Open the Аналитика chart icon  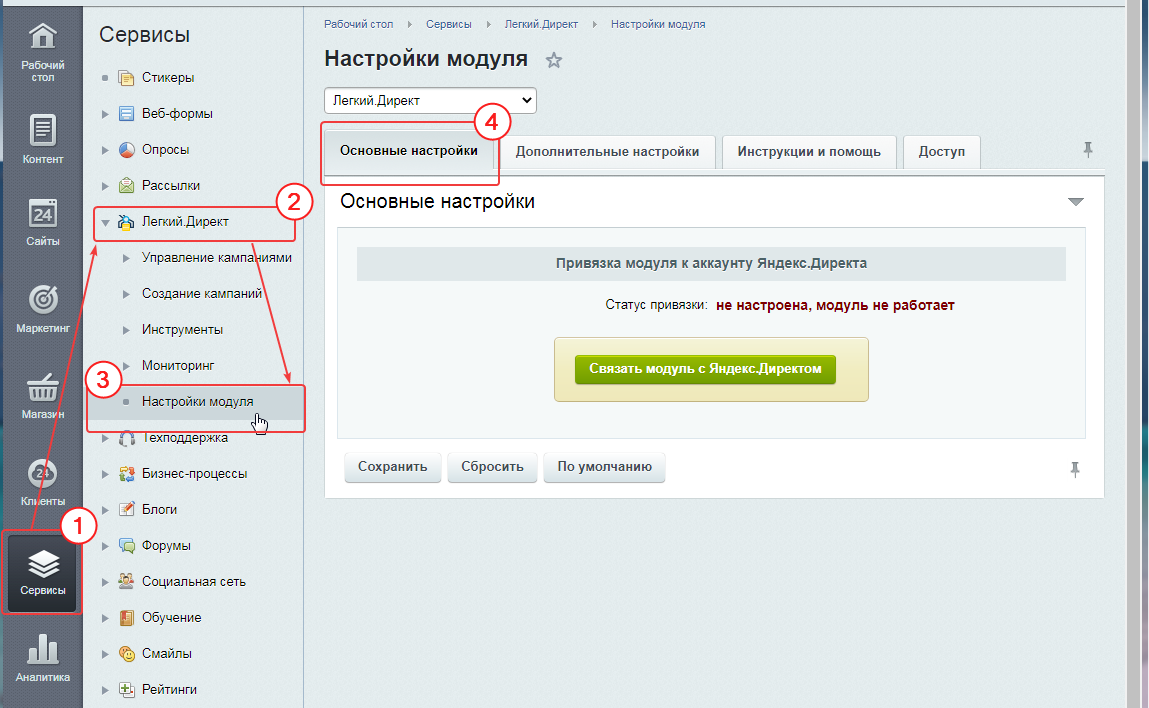[x=43, y=649]
